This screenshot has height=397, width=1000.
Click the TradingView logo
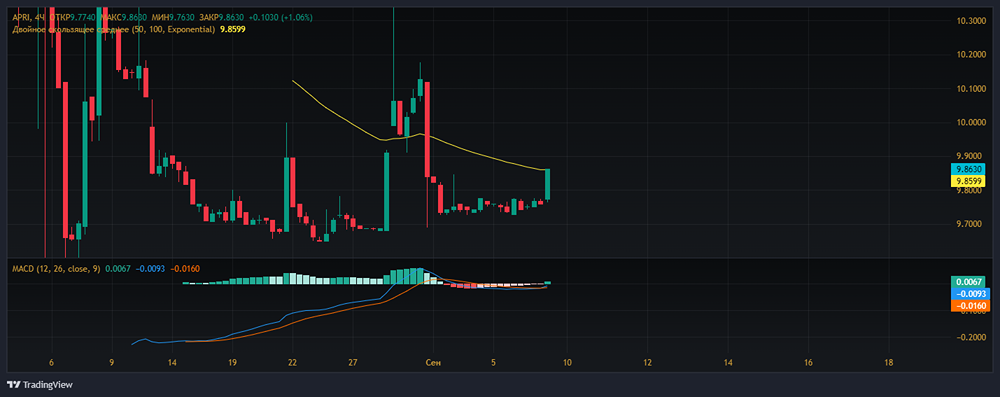(x=40, y=385)
